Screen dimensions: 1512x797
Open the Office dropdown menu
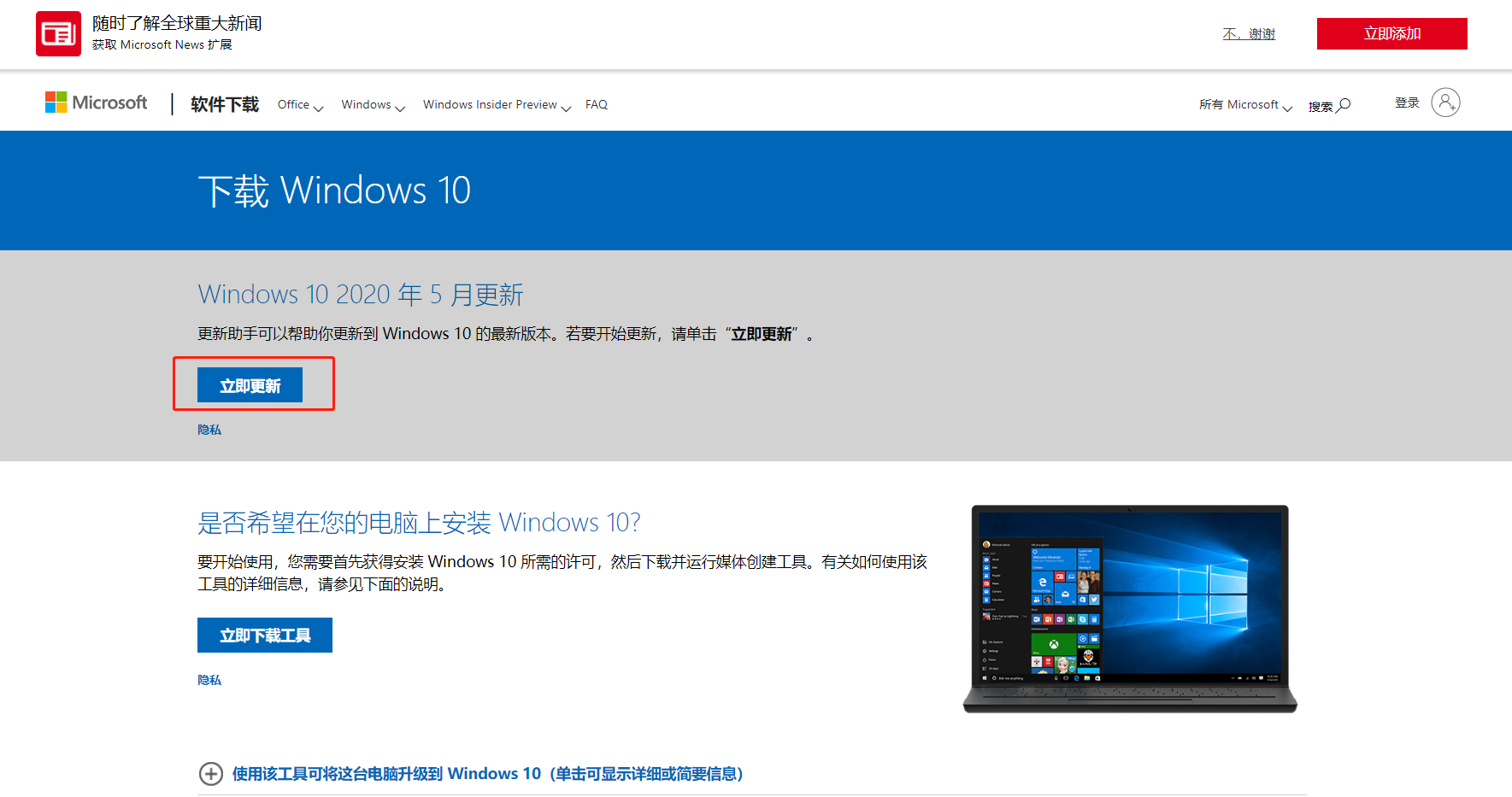pyautogui.click(x=300, y=105)
